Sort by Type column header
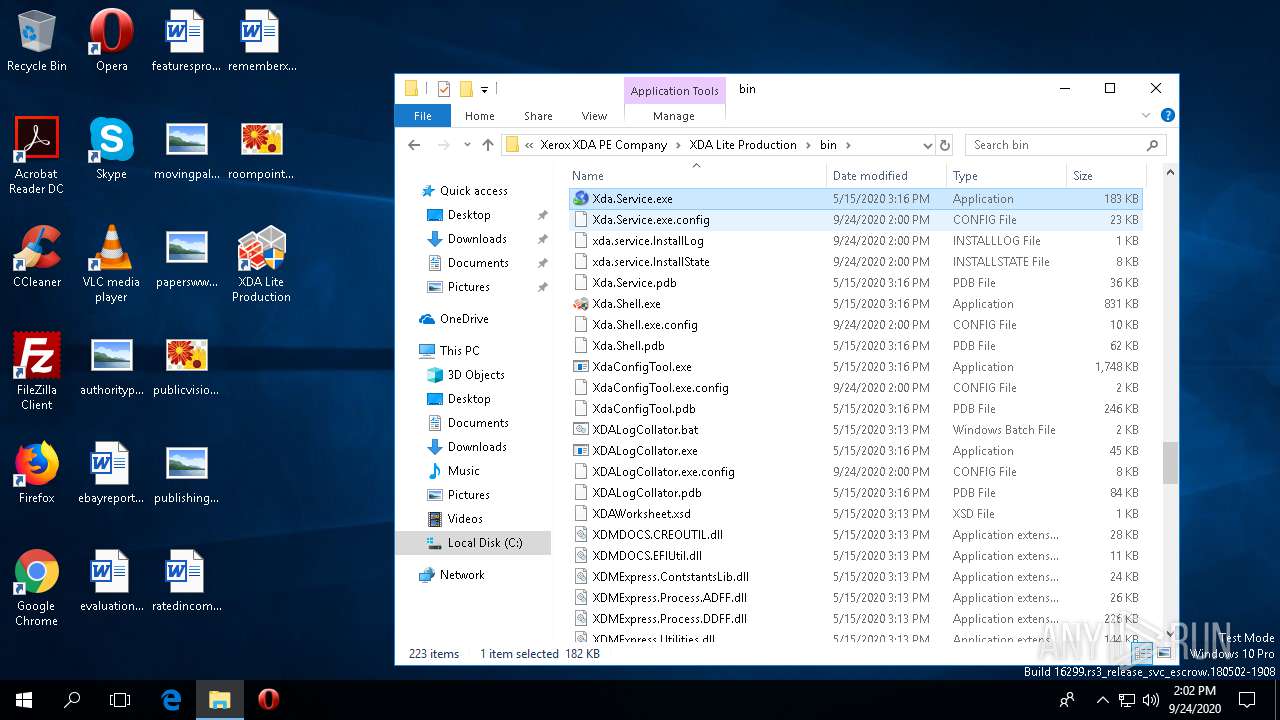Viewport: 1280px width, 720px height. [x=1006, y=176]
